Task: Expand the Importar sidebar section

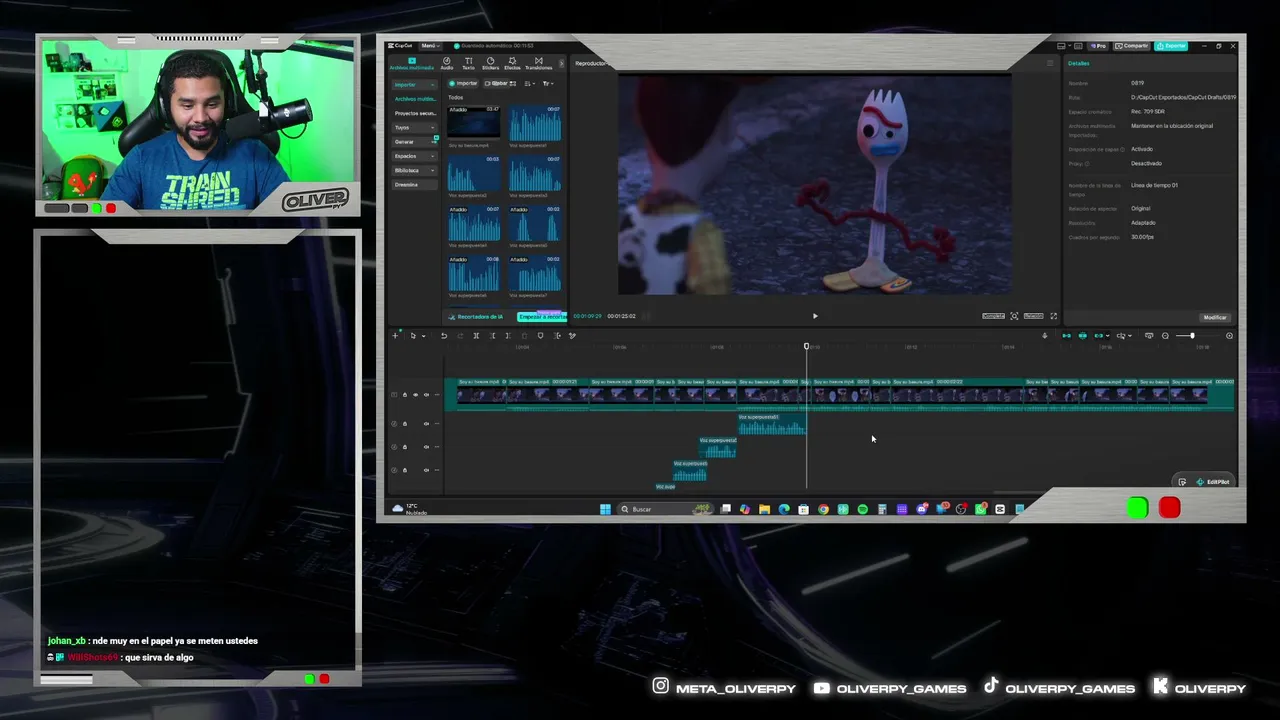Action: pos(413,85)
